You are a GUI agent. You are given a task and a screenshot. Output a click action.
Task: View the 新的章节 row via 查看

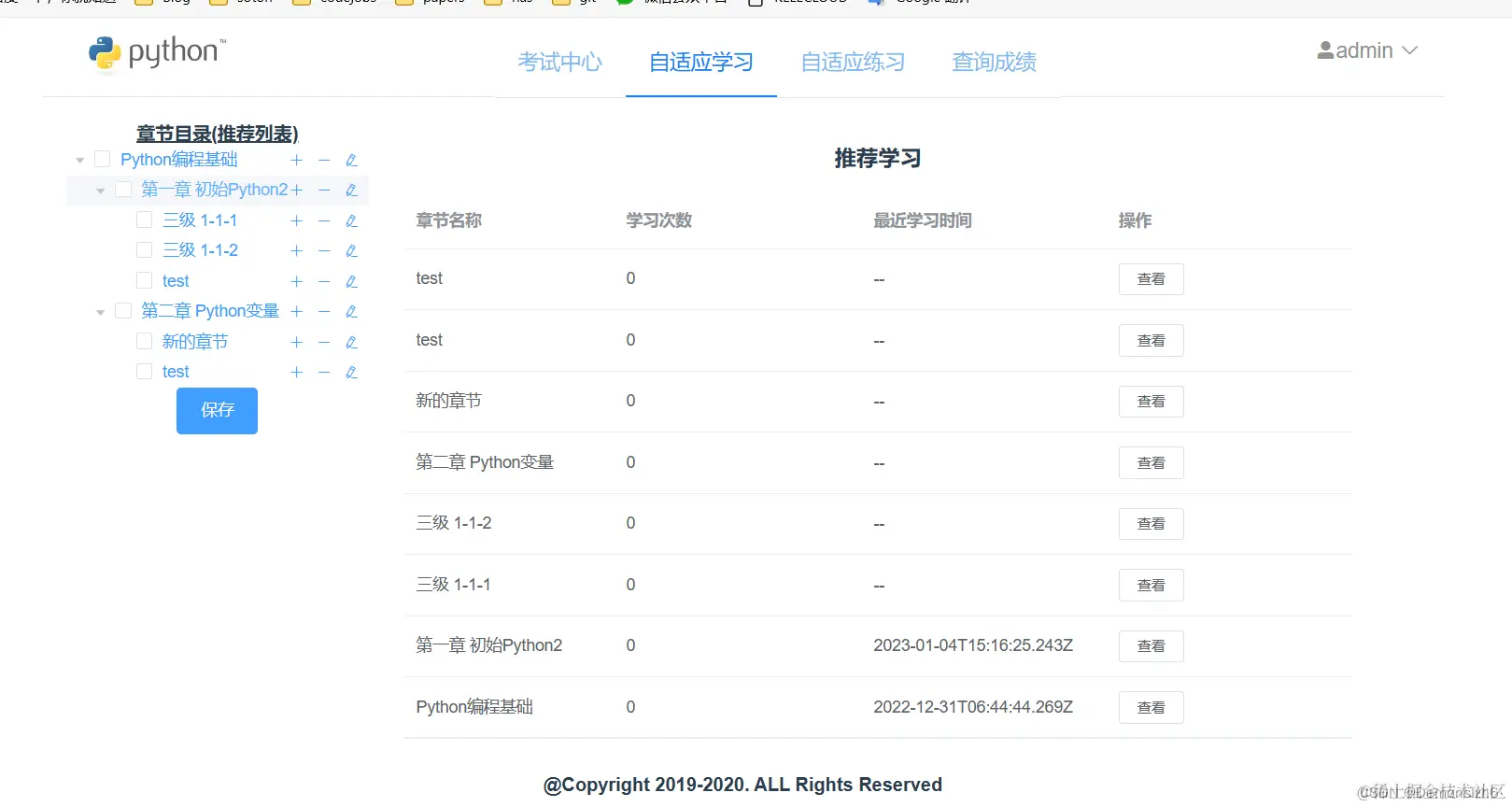click(x=1152, y=402)
